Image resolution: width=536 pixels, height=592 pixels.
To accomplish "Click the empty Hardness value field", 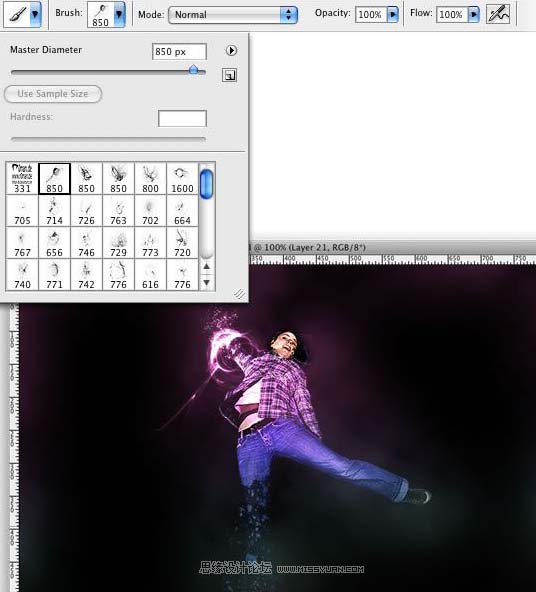I will 182,119.
